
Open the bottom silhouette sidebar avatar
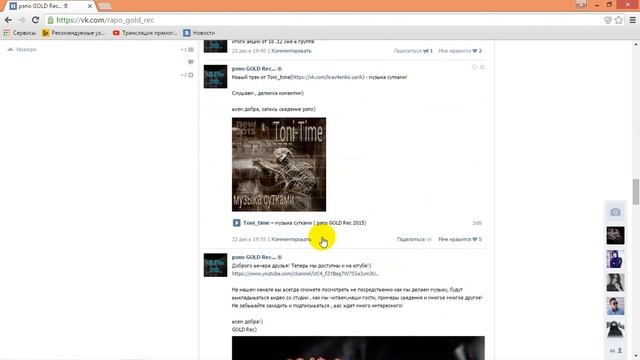615,329
